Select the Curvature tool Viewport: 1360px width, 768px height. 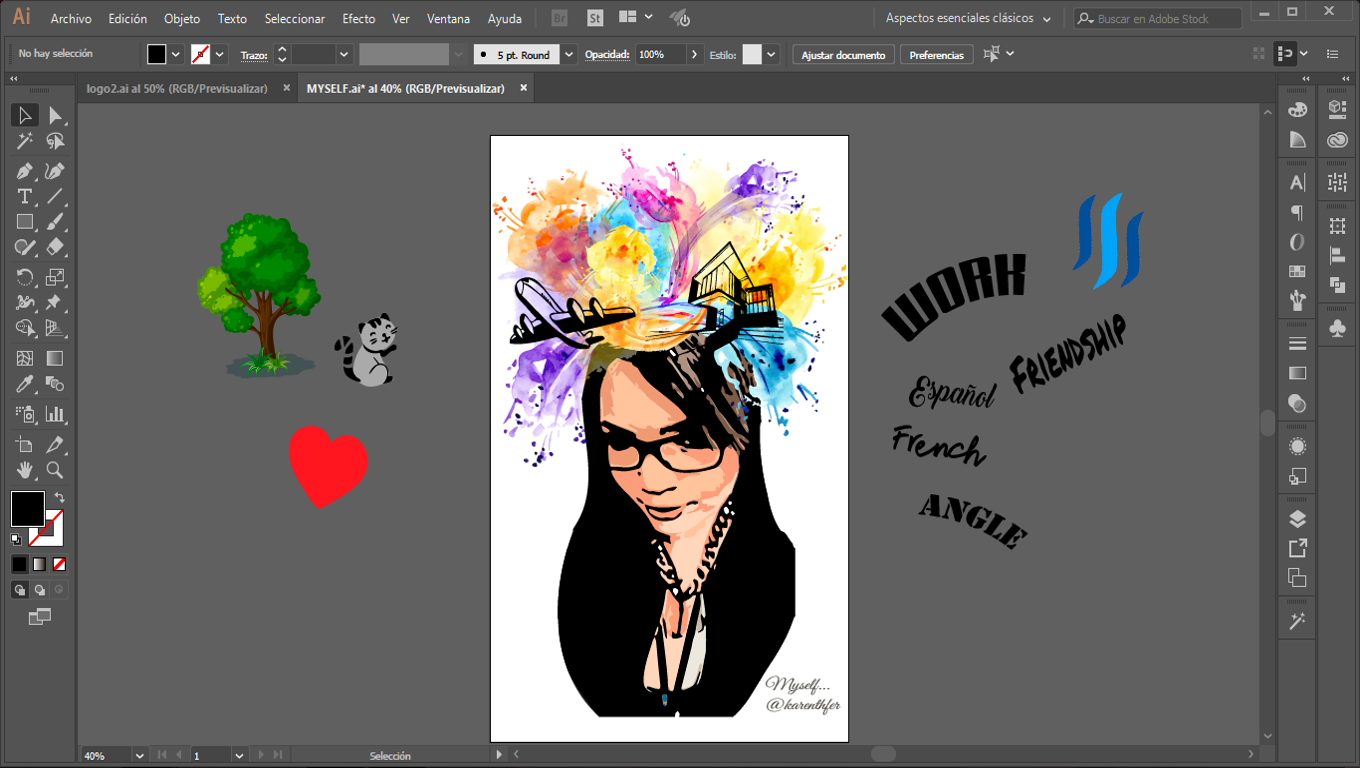(55, 171)
